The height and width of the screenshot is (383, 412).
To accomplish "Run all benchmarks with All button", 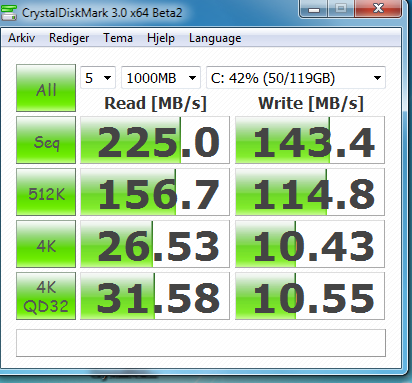I will [x=46, y=88].
